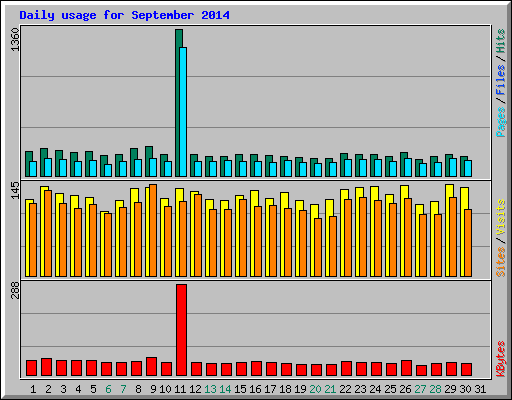Click the 288 axis label

coord(15,290)
